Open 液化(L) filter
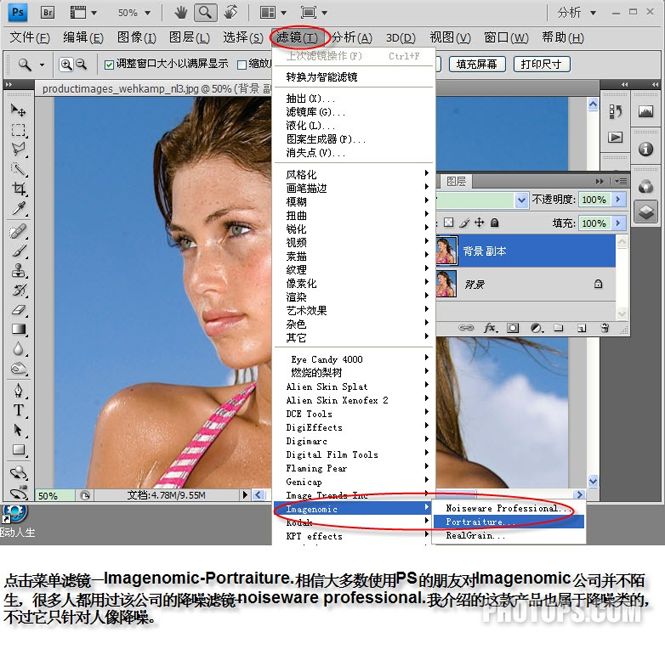The image size is (665, 649). (x=354, y=126)
